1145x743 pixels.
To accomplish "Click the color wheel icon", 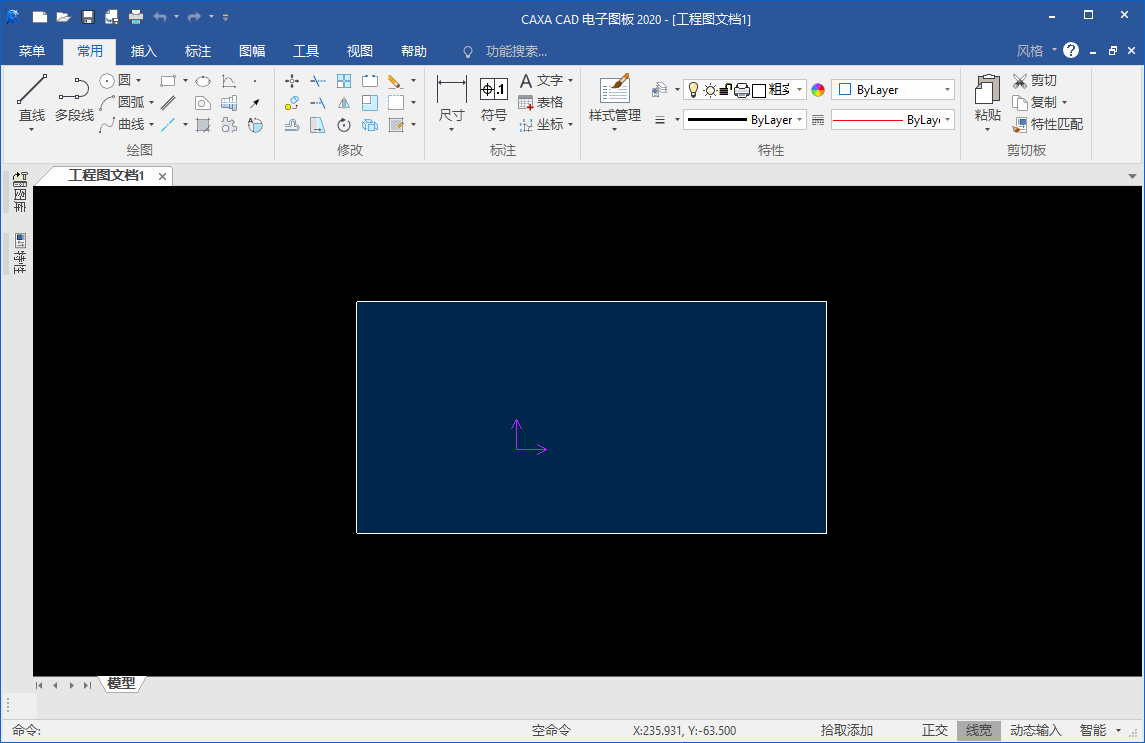I will [818, 90].
